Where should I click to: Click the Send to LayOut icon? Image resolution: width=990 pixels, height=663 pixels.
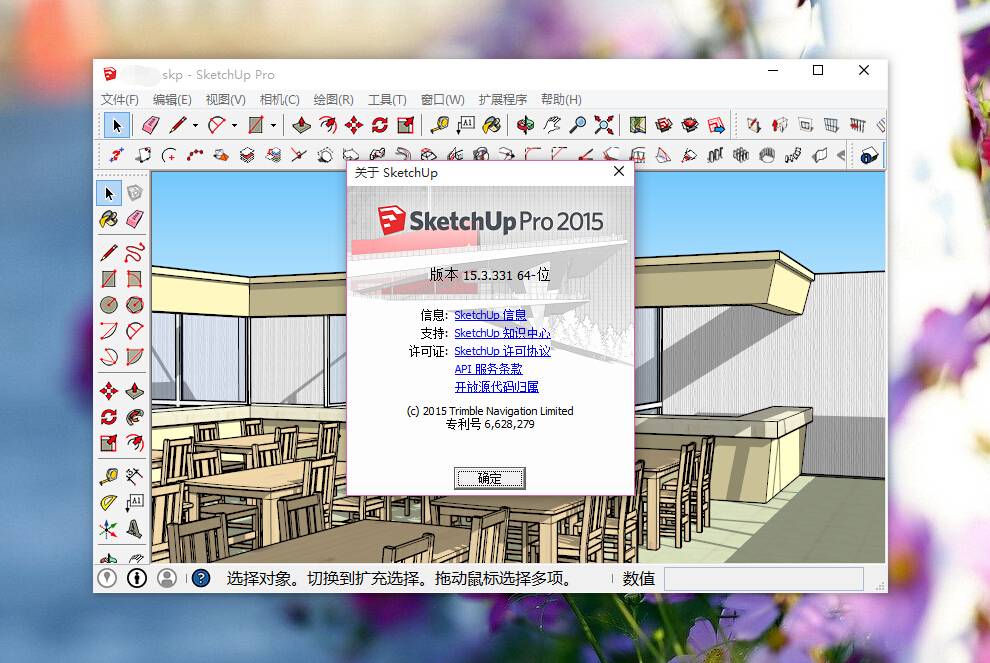716,125
